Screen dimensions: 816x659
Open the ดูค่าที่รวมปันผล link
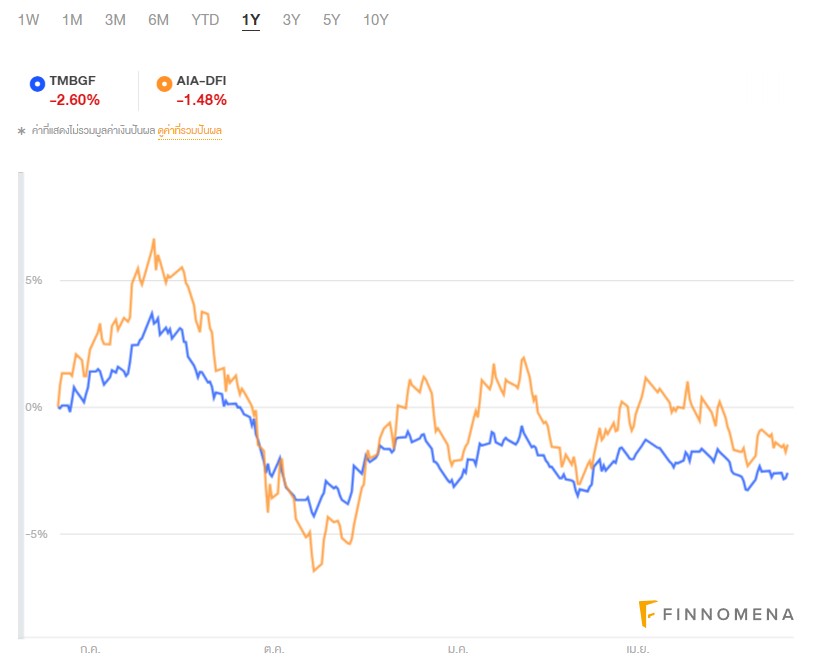tap(189, 131)
